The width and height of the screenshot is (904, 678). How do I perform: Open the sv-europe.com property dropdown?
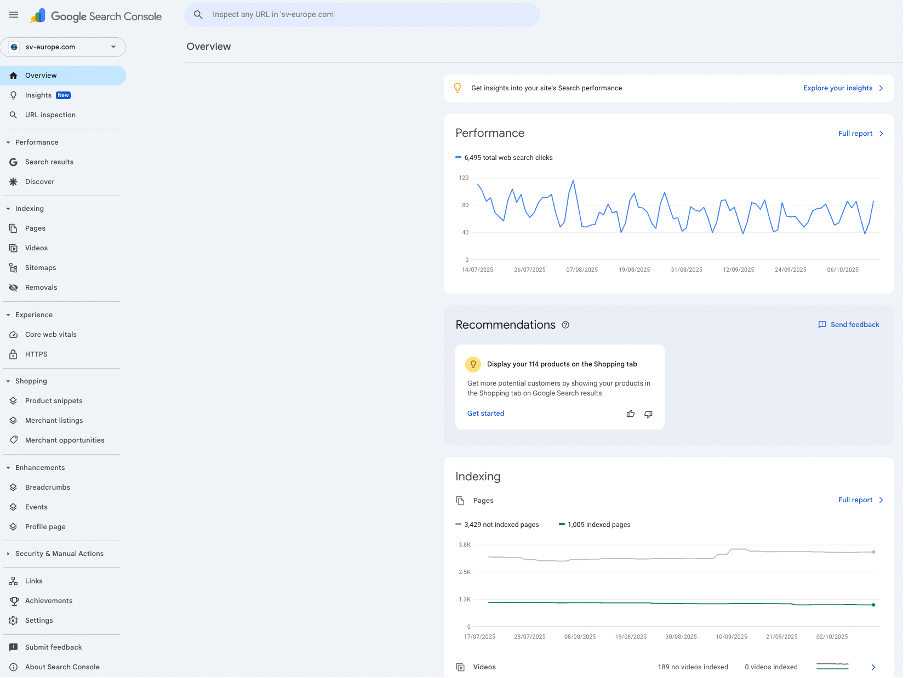[x=63, y=46]
